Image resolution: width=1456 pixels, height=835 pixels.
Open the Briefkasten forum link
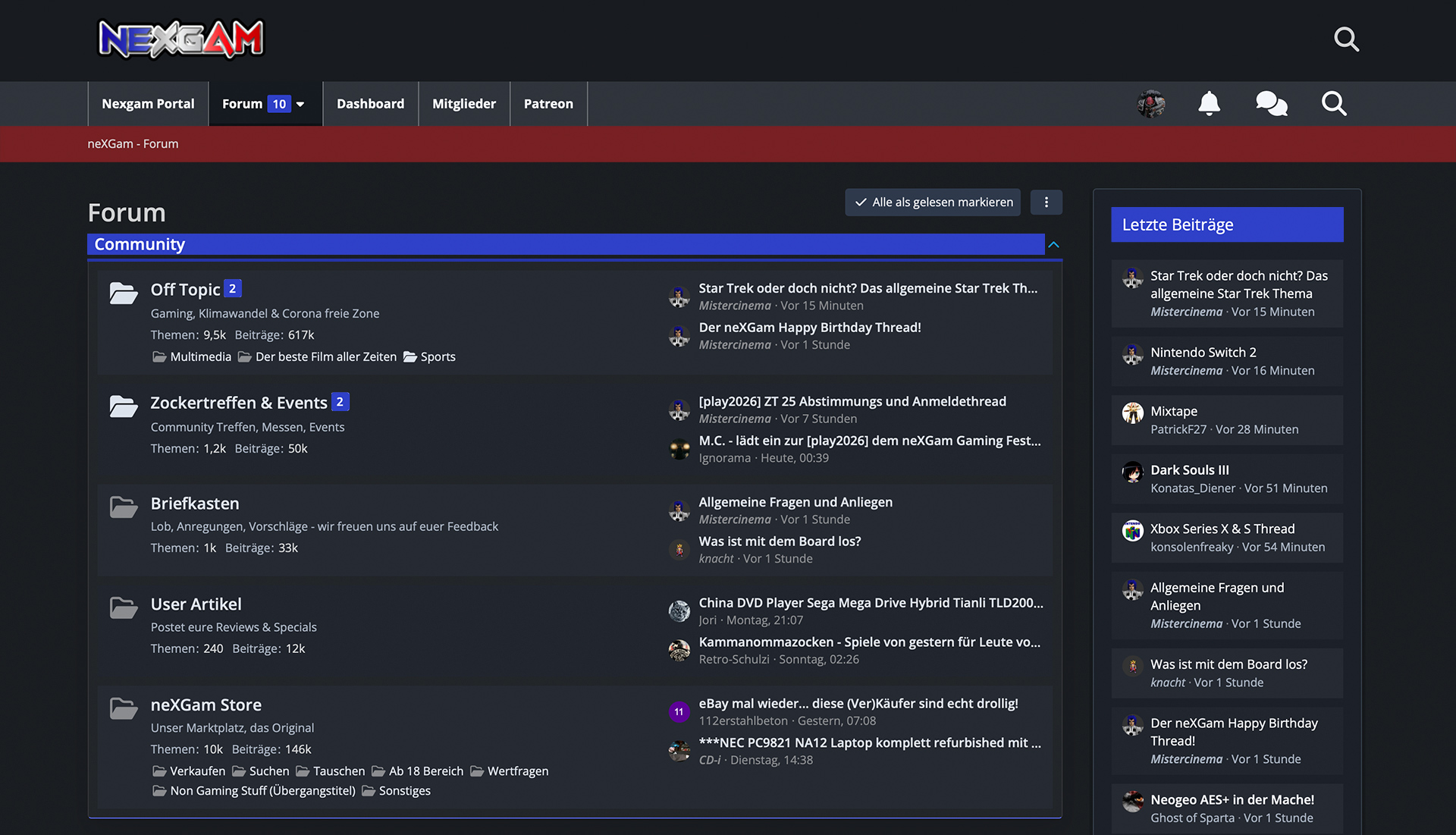(x=195, y=504)
